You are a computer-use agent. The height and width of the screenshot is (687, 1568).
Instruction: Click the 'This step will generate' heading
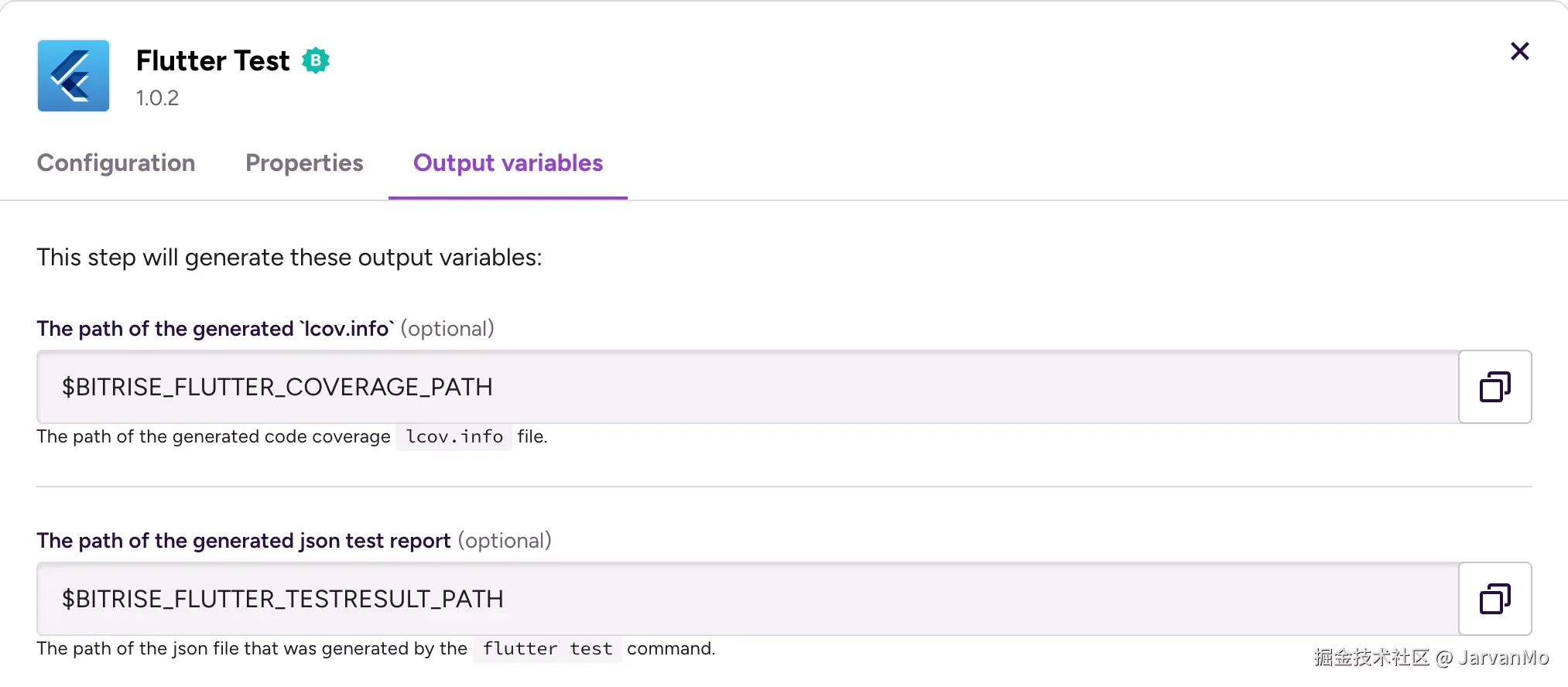click(x=289, y=258)
